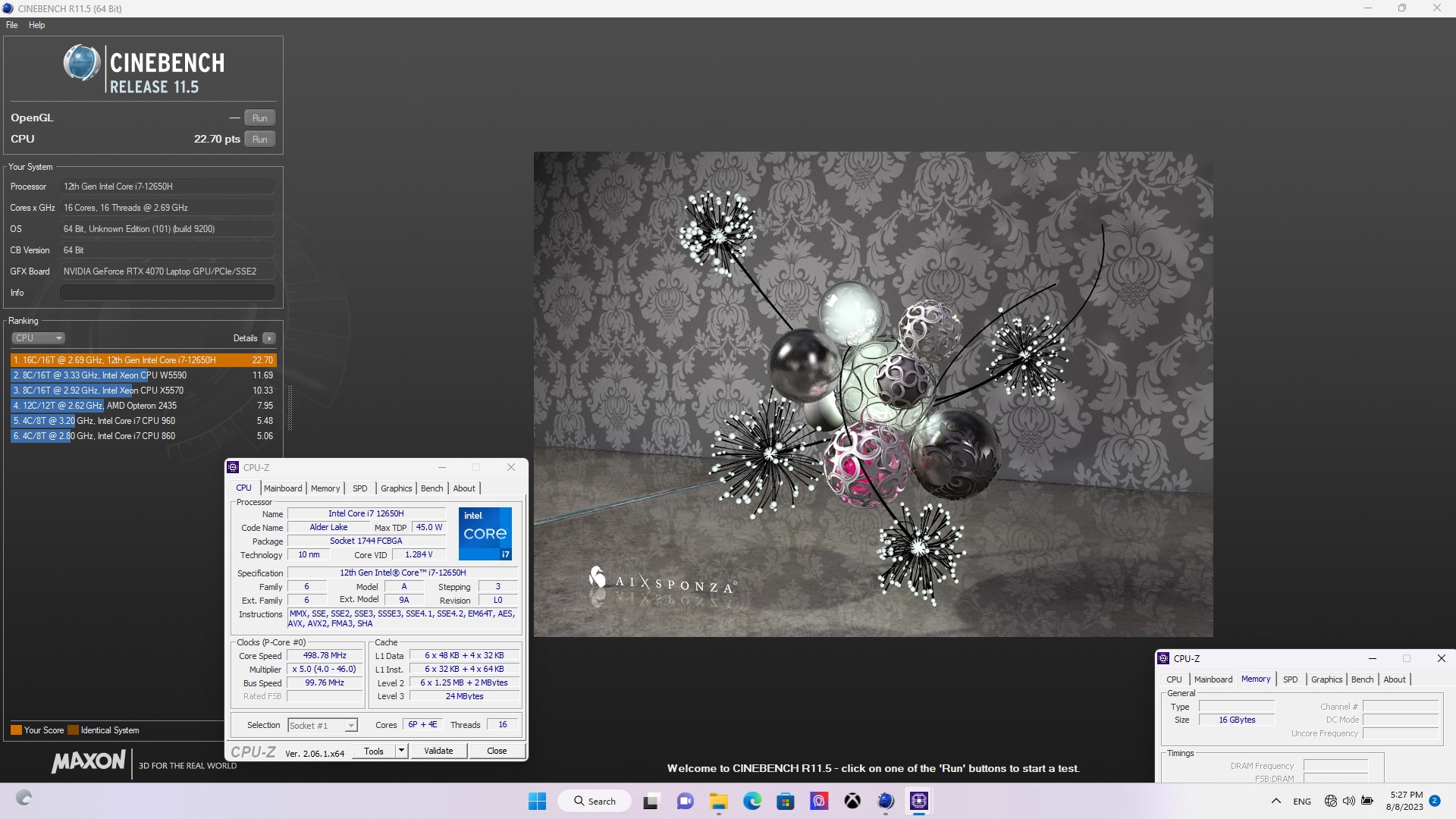This screenshot has width=1456, height=819.
Task: Click the CPU-Z title bar app icon
Action: (x=233, y=468)
